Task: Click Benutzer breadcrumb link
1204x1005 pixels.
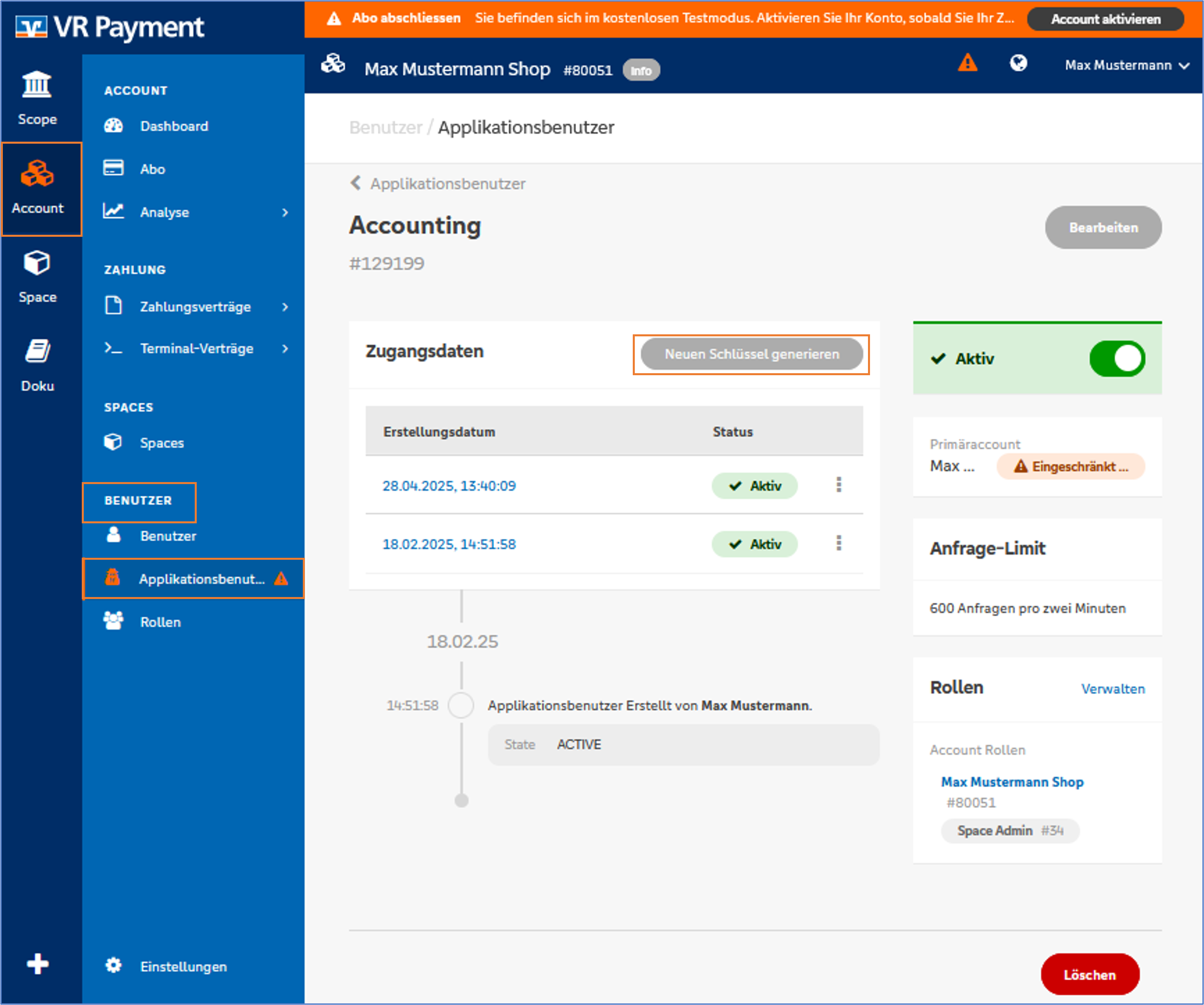Action: click(x=386, y=127)
